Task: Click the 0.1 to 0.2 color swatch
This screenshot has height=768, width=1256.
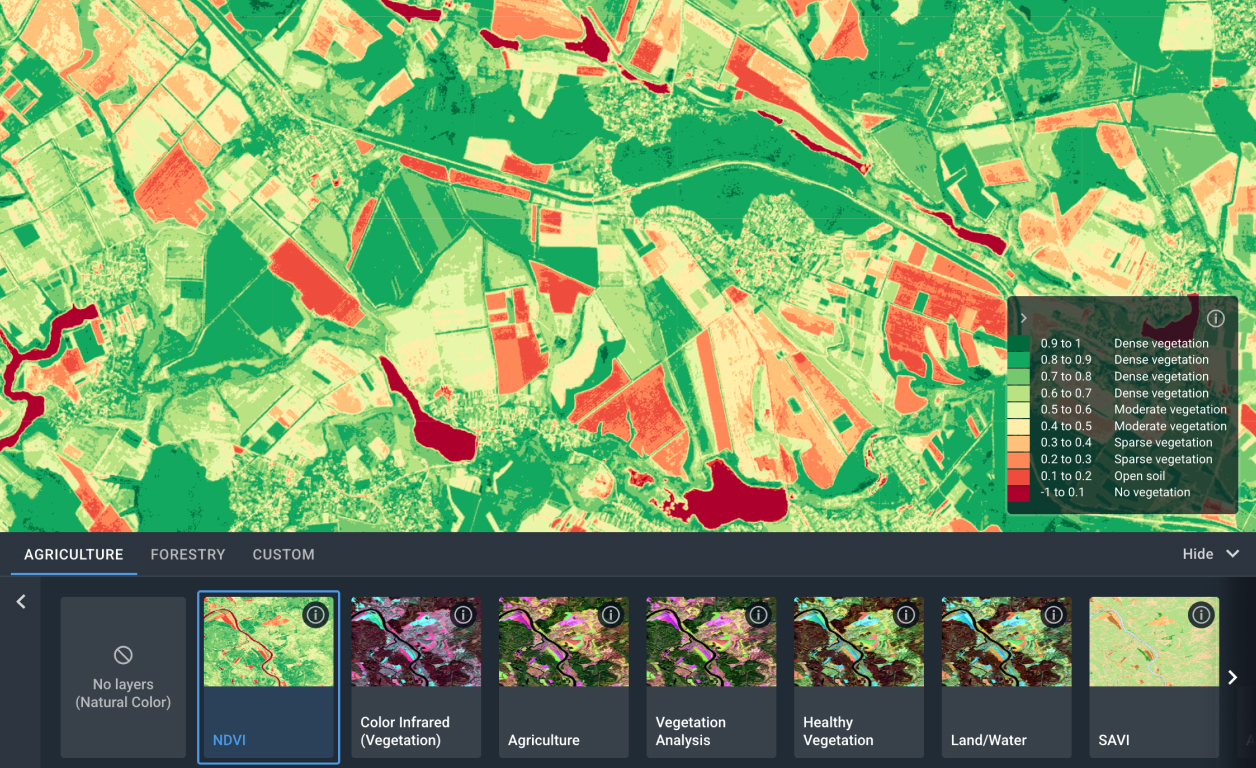Action: [1018, 476]
